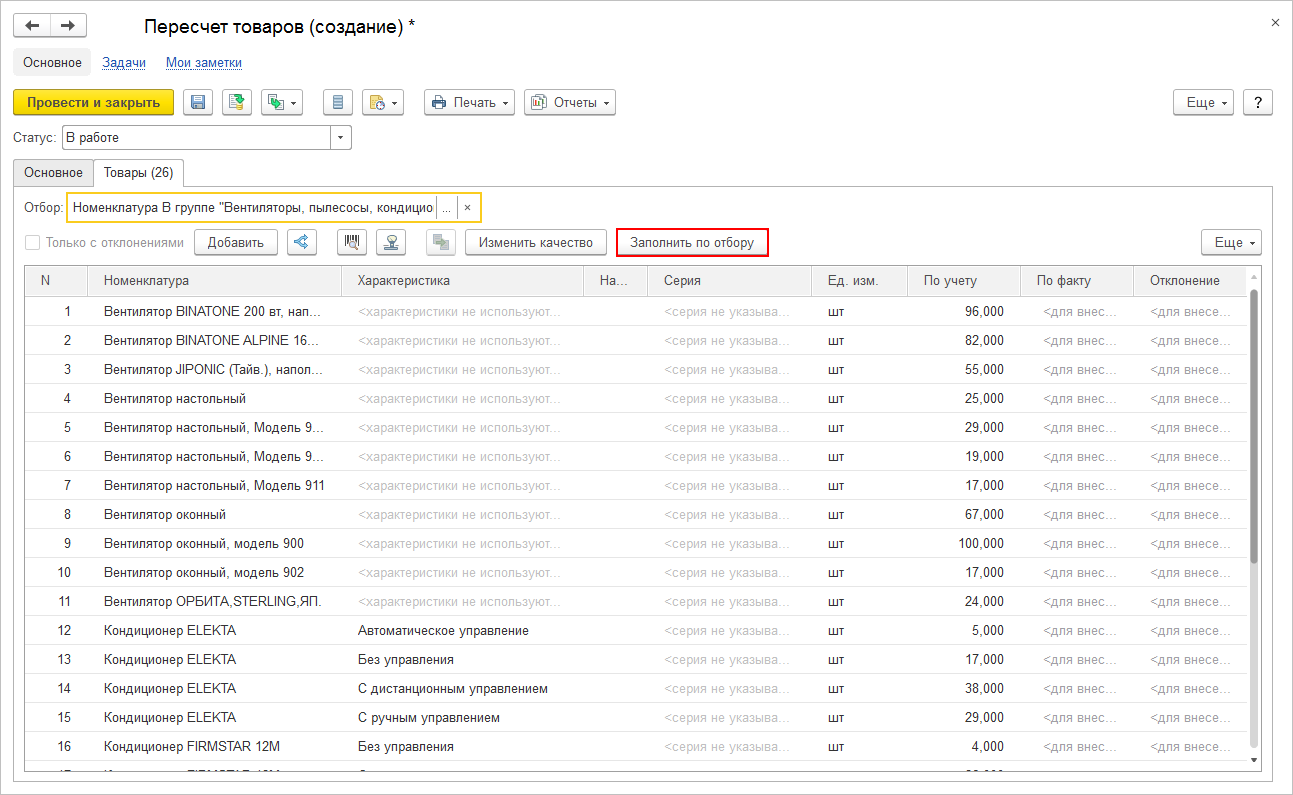Click the back arrow navigation button
The height and width of the screenshot is (795, 1293).
click(x=32, y=26)
